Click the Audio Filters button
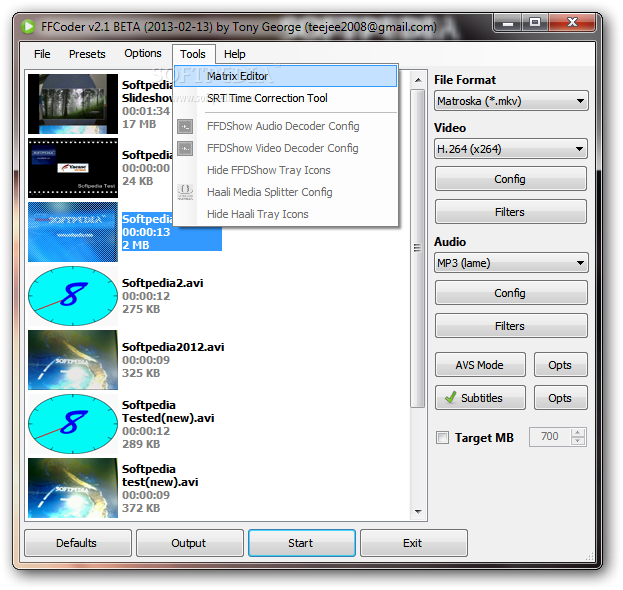The image size is (623, 590). coord(511,326)
